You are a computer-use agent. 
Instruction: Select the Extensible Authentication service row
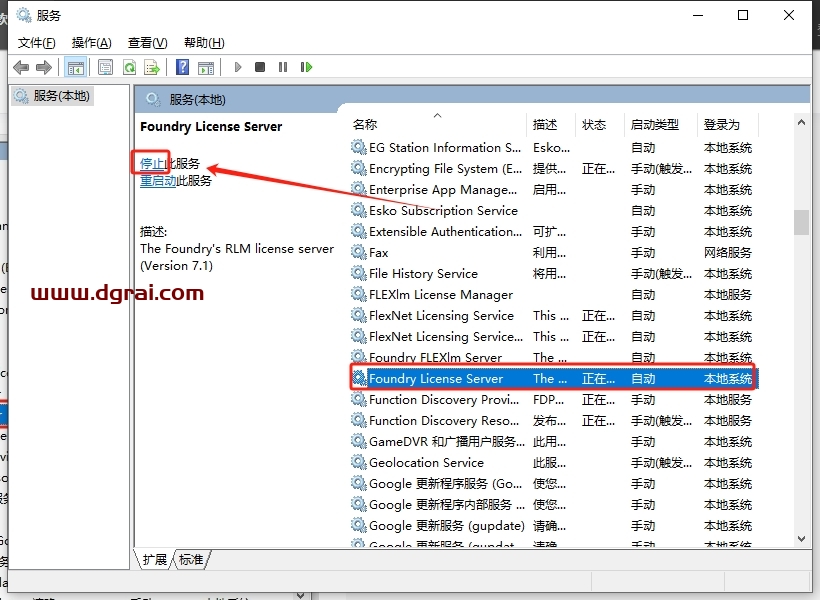click(552, 231)
